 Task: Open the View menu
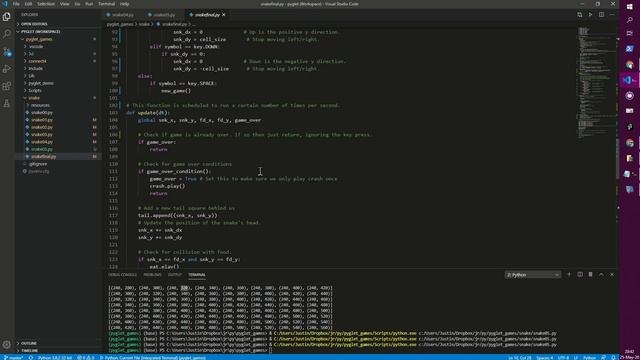[x=64, y=4]
